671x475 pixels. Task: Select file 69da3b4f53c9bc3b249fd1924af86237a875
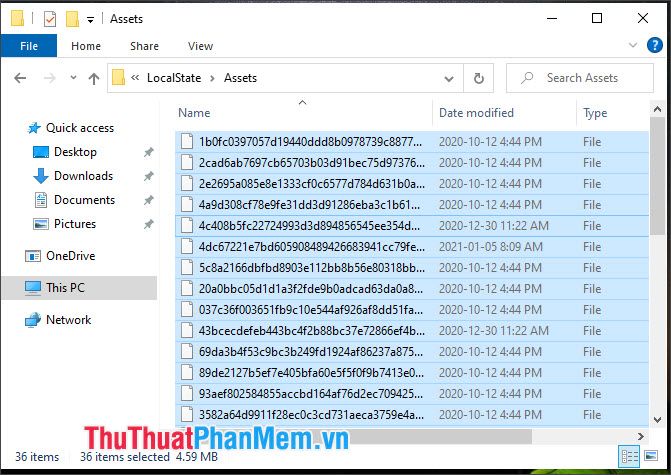tap(412, 351)
